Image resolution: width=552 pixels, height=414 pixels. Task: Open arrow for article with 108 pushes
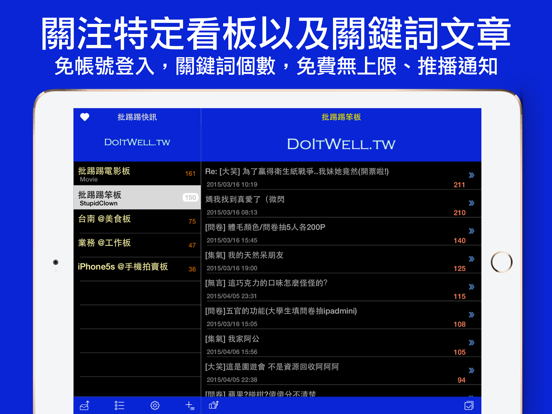[471, 314]
